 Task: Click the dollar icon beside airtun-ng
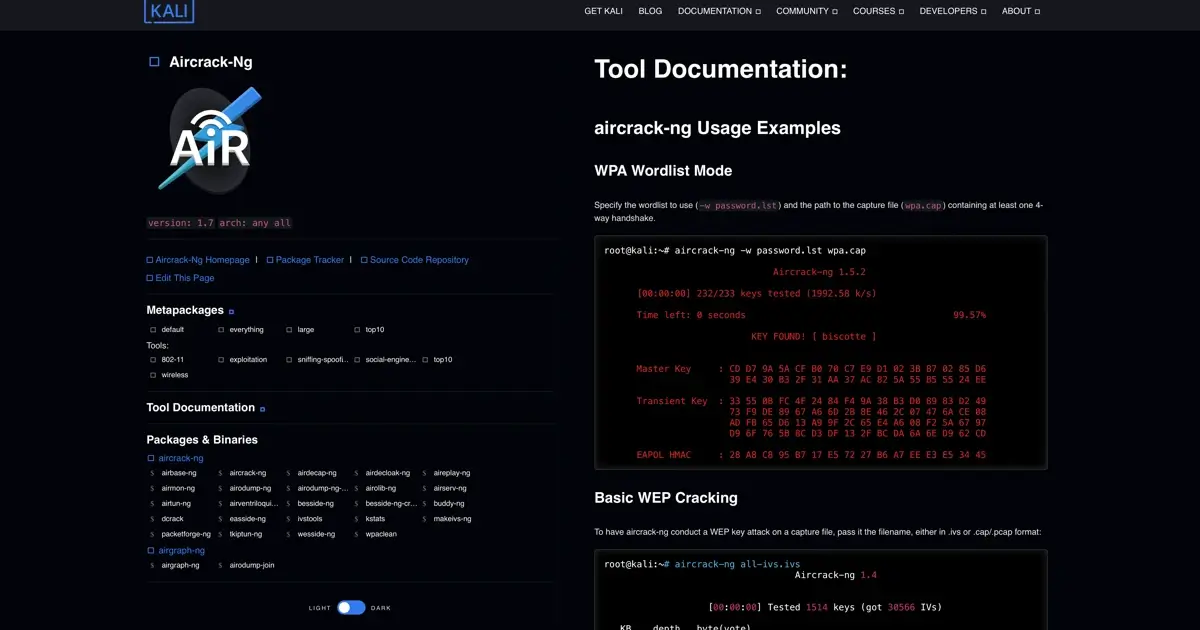click(x=153, y=504)
